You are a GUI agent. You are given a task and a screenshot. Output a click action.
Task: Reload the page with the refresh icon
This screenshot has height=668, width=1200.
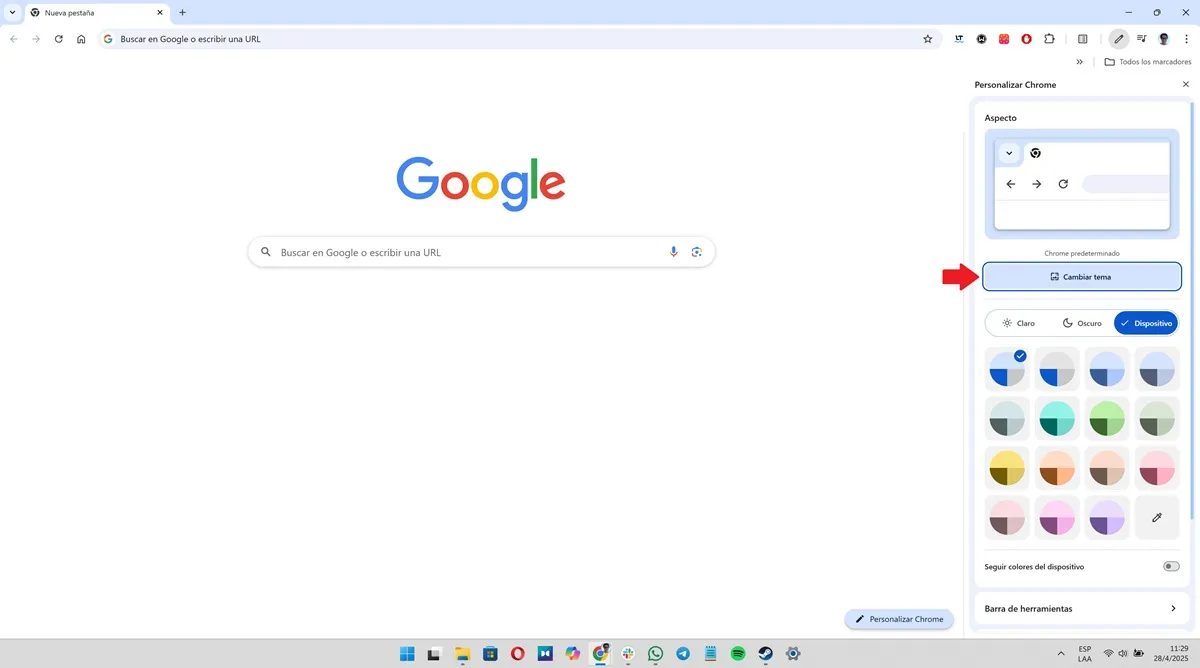point(59,39)
